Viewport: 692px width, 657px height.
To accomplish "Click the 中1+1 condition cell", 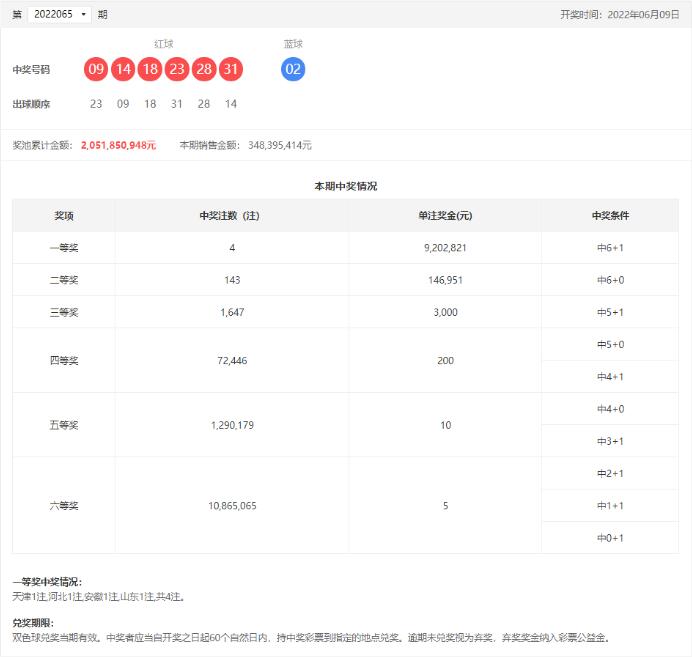I will click(x=610, y=506).
